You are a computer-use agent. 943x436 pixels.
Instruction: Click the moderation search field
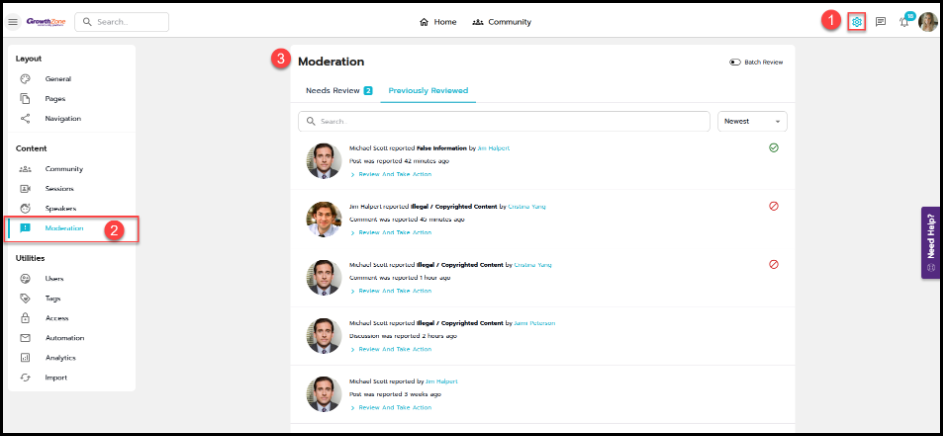(x=504, y=121)
